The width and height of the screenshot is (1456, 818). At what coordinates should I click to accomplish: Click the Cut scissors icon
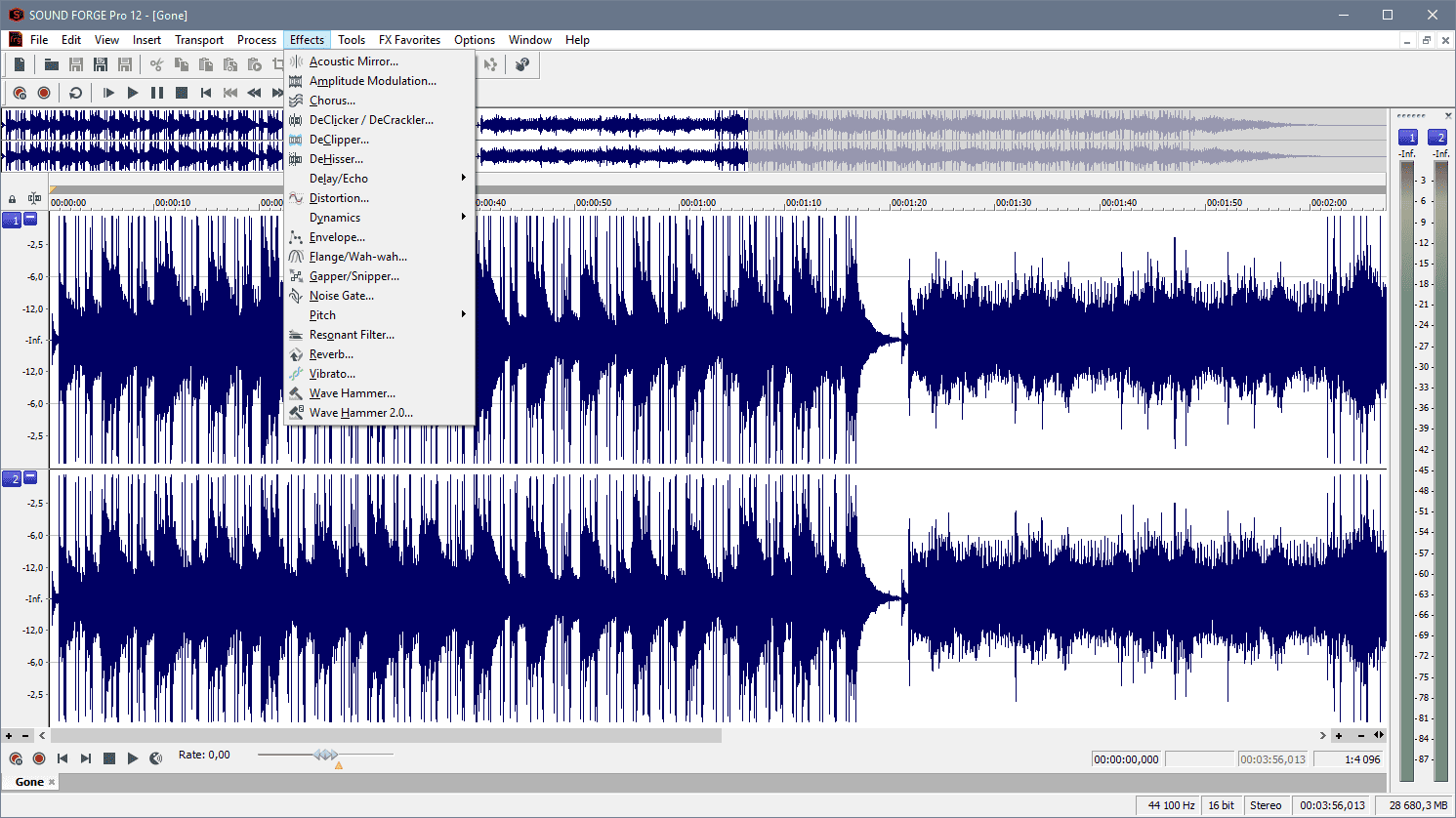(156, 64)
